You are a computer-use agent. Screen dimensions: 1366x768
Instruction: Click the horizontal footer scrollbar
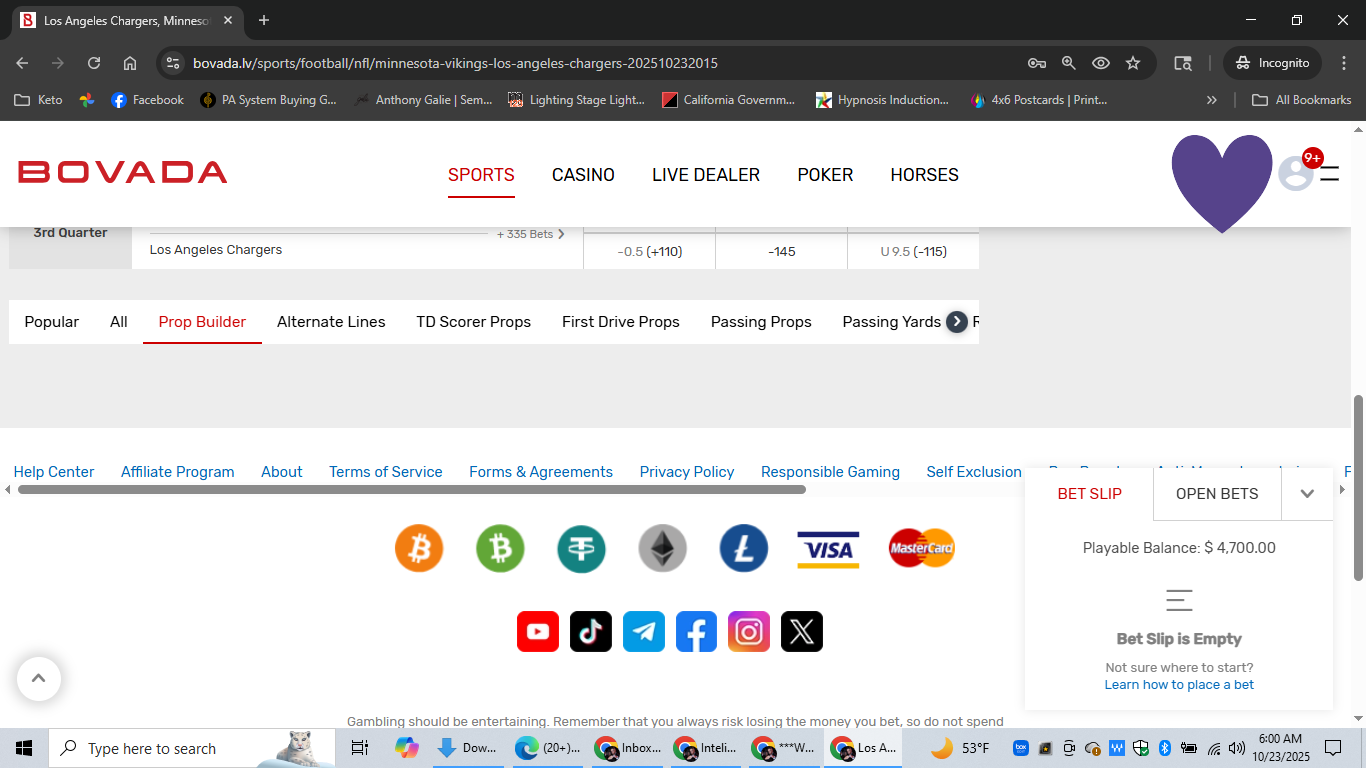(411, 490)
